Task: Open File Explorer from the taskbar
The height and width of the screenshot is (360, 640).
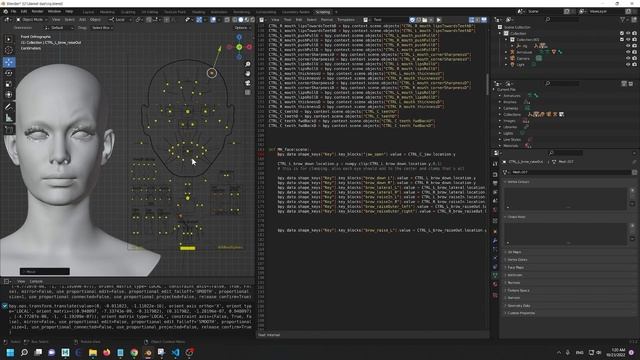Action: point(93,352)
